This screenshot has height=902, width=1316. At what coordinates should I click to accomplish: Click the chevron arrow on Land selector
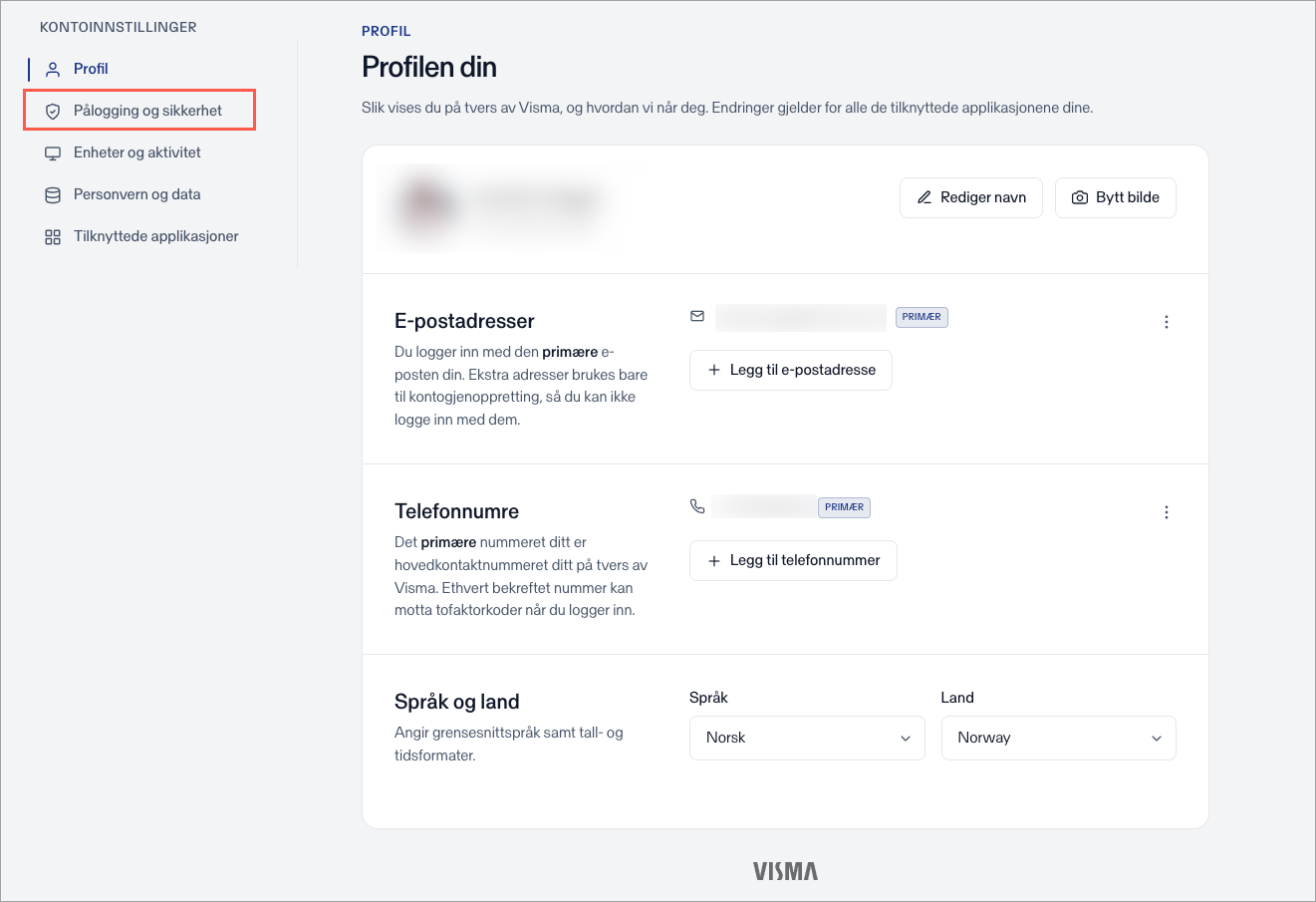(1157, 739)
